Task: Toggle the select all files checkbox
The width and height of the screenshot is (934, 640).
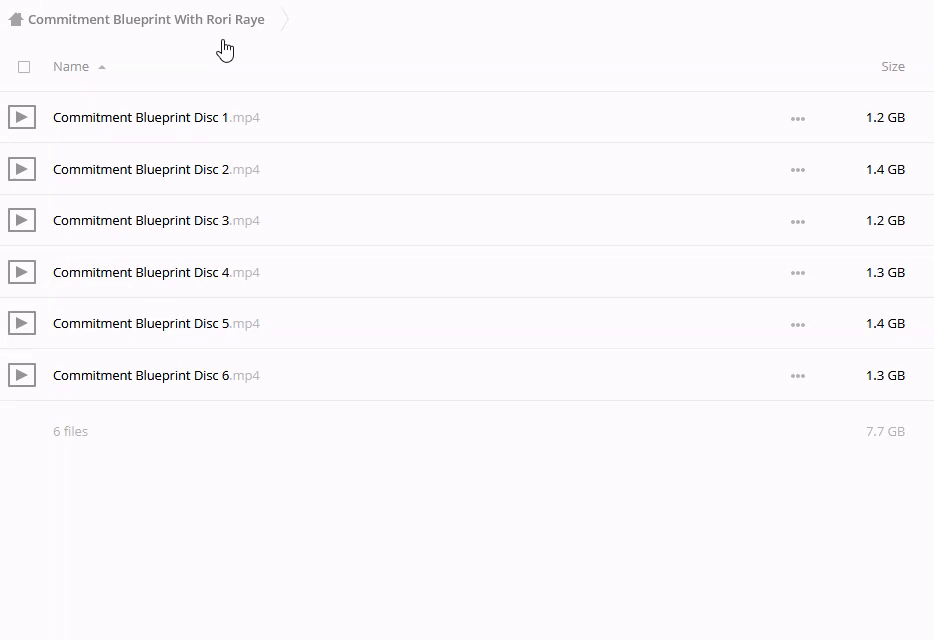Action: 24,67
